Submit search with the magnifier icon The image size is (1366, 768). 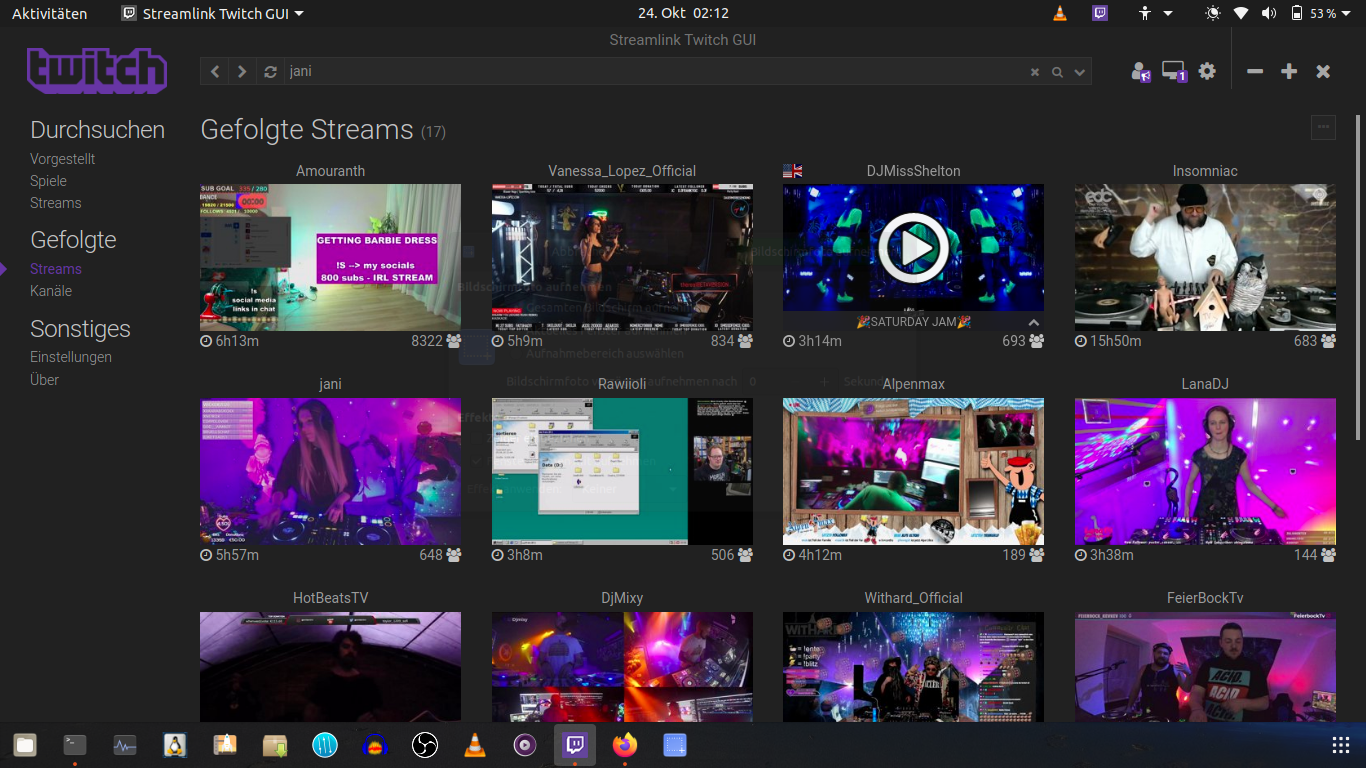pyautogui.click(x=1057, y=72)
